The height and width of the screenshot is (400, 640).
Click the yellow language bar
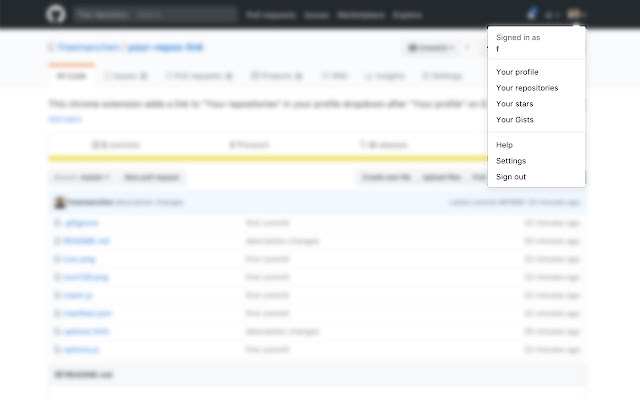[268, 158]
